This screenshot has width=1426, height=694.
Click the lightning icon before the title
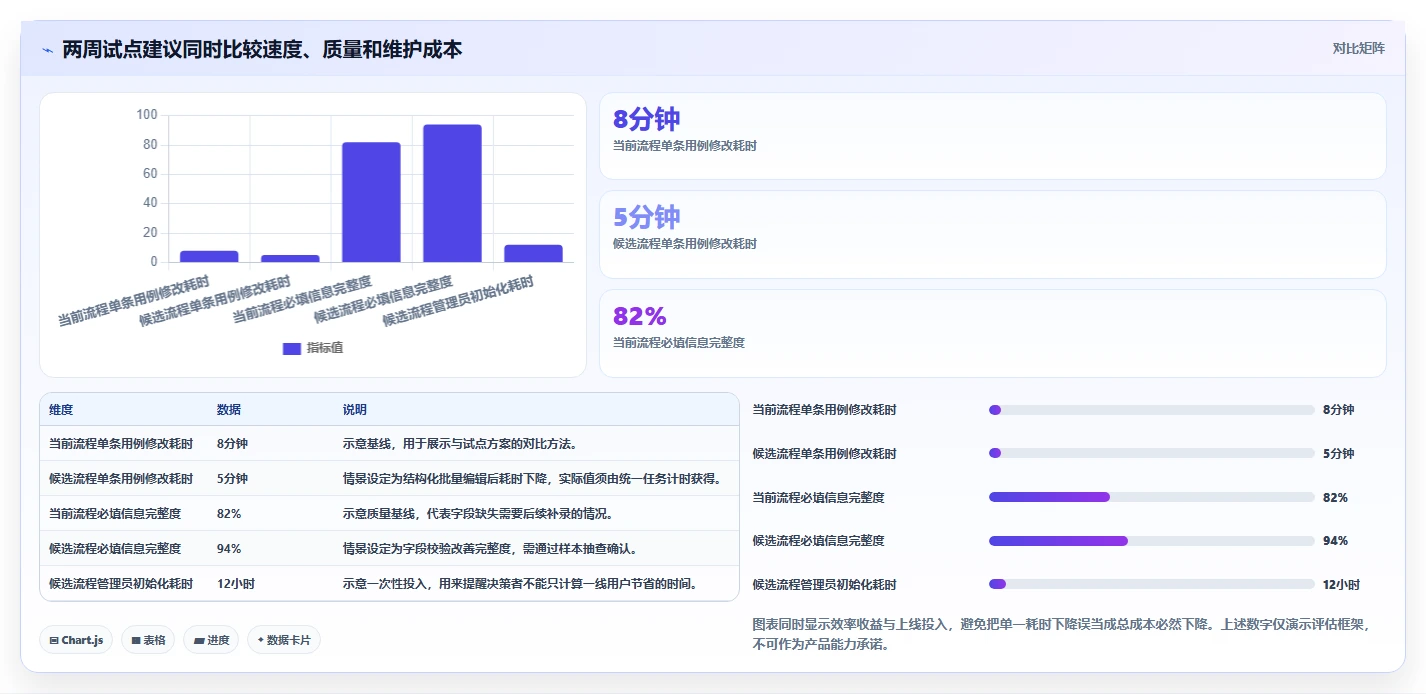(x=47, y=49)
